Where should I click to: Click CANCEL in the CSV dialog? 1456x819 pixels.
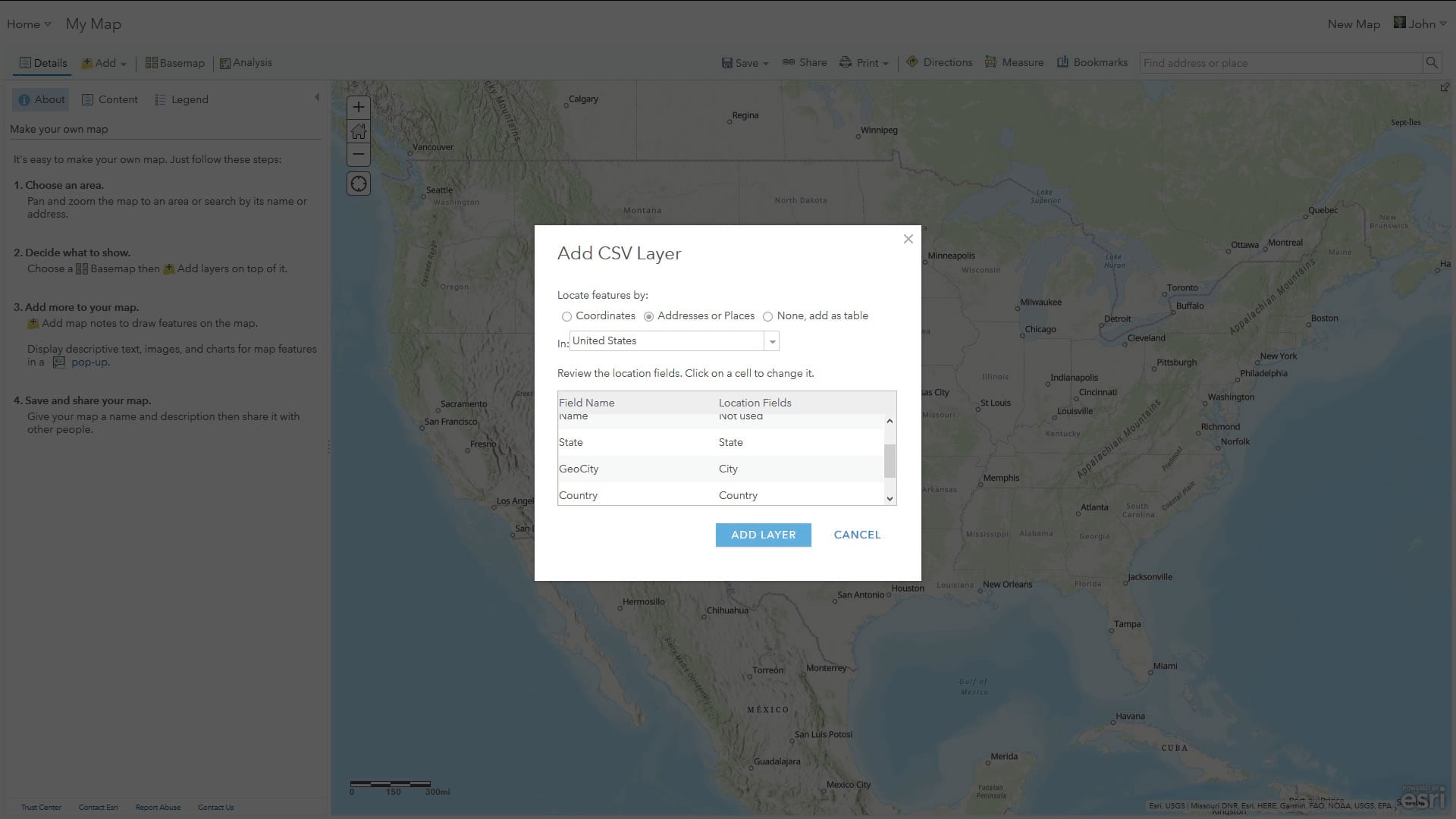[857, 535]
